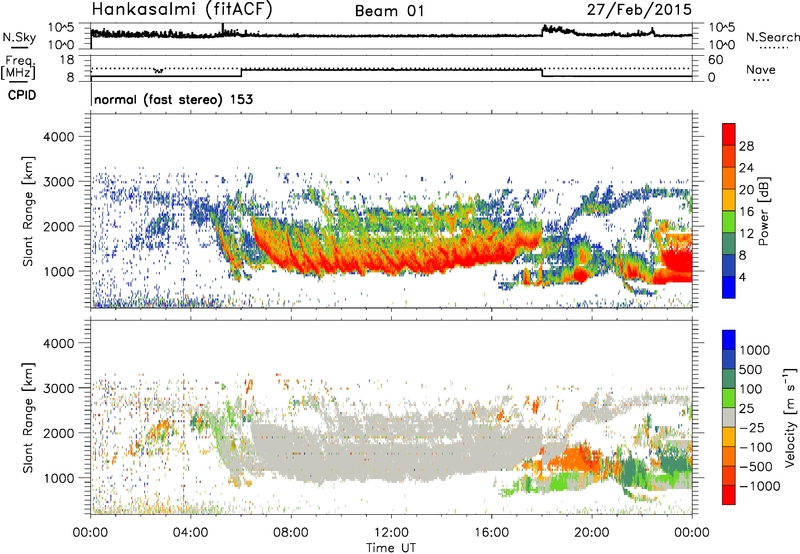Click the "12:00" time tick label
This screenshot has height=554, width=800.
(391, 533)
